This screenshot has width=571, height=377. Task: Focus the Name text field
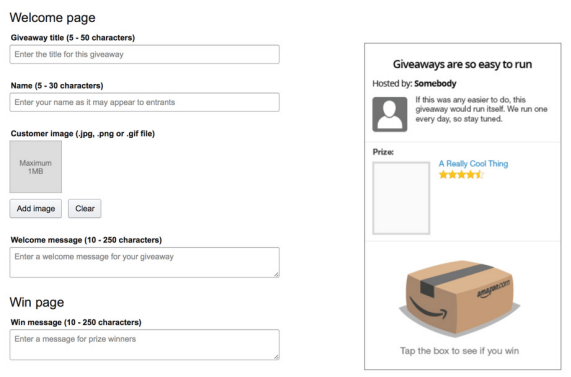[x=144, y=102]
